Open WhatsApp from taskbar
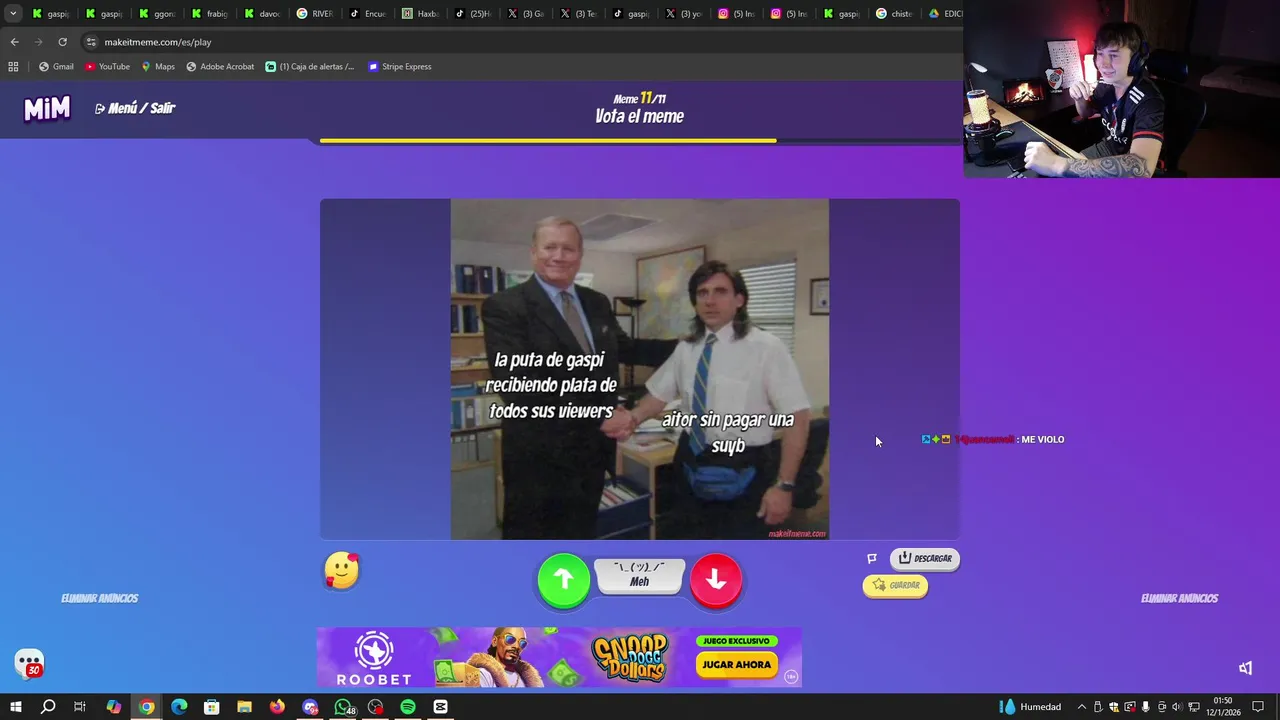 [x=343, y=707]
